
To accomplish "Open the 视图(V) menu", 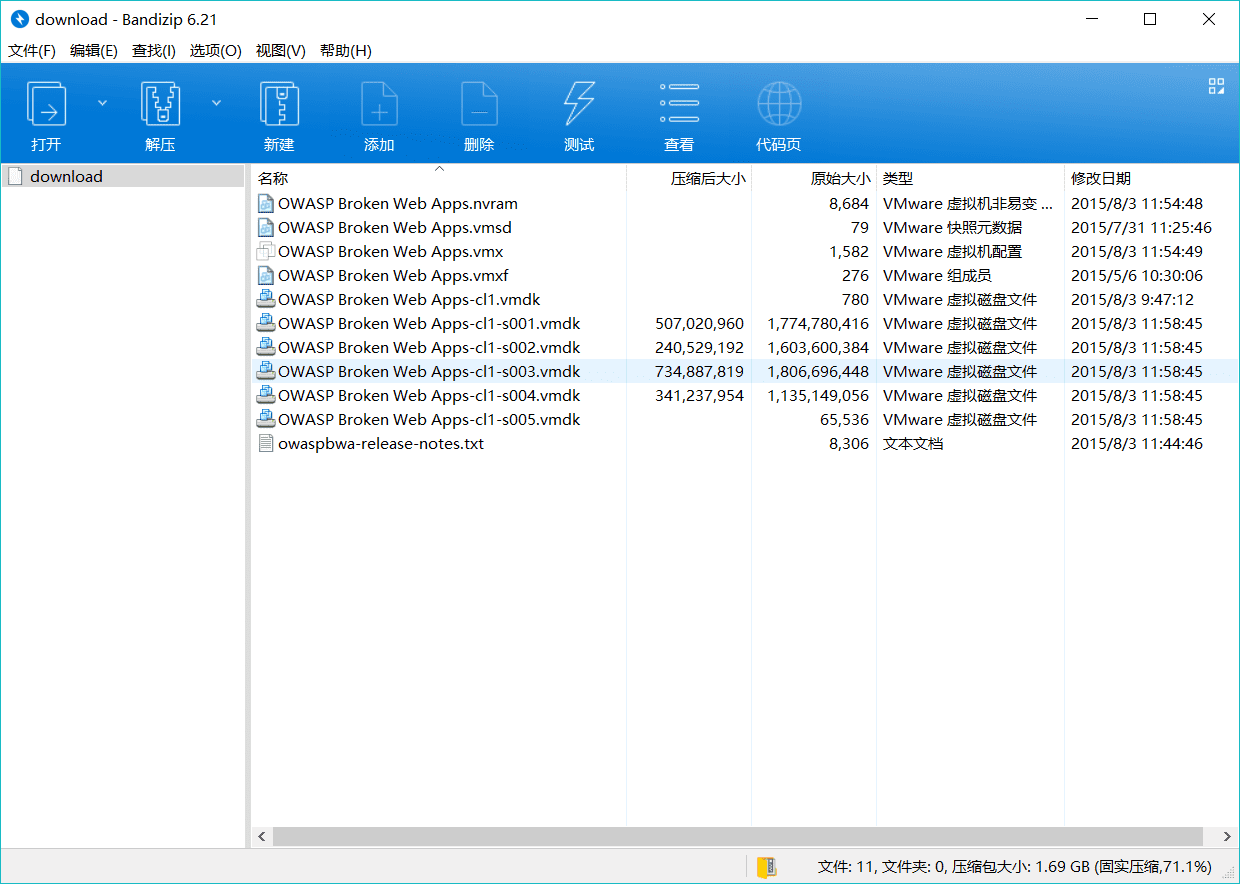I will (281, 50).
